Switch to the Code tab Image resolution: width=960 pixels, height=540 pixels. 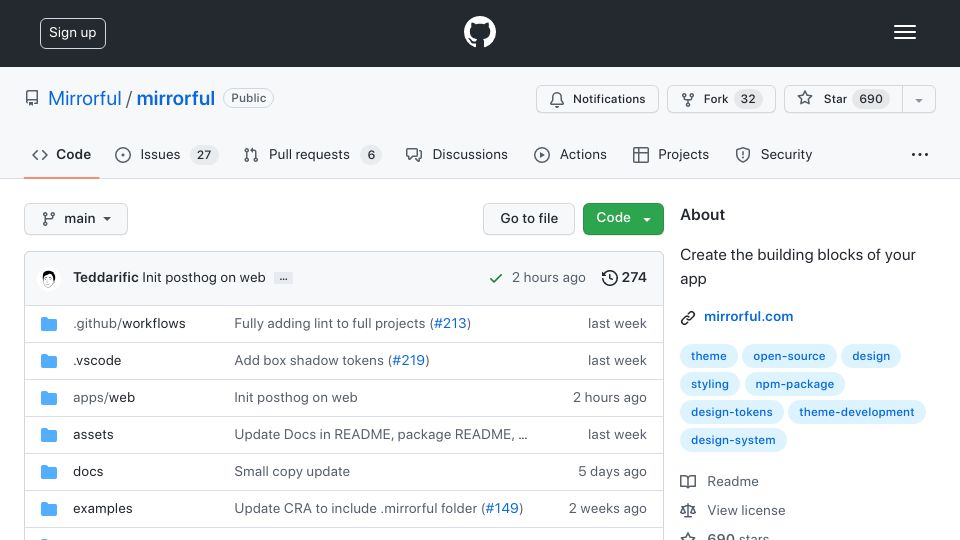[61, 154]
